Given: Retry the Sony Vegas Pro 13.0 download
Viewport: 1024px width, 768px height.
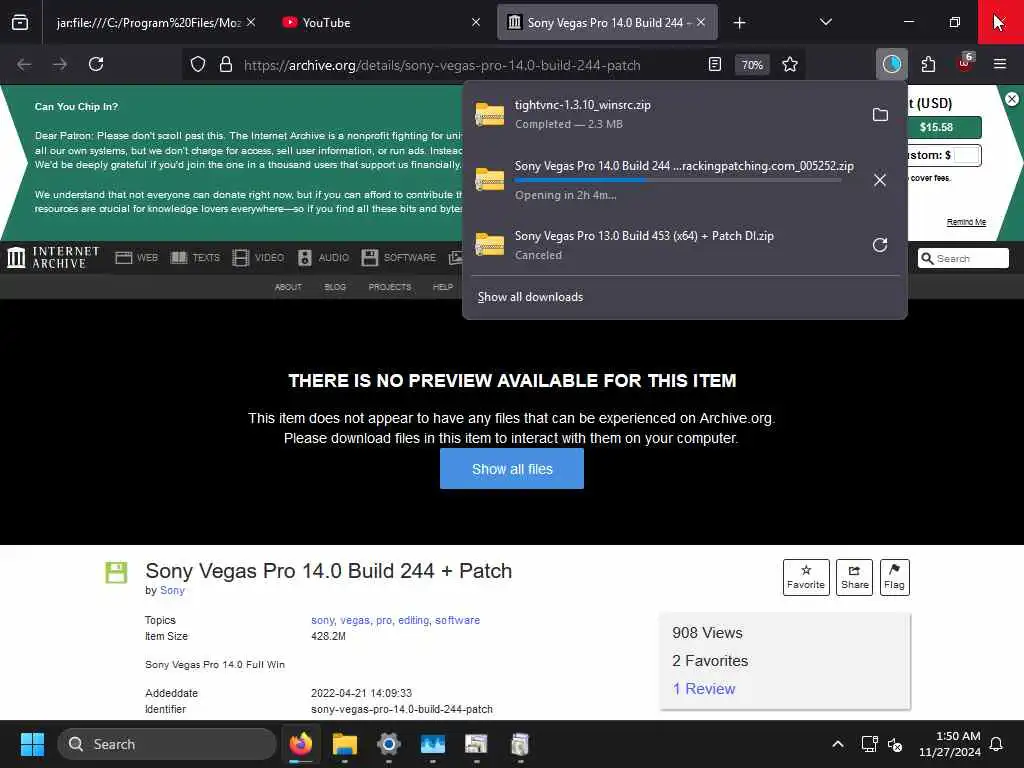Looking at the screenshot, I should (x=880, y=245).
